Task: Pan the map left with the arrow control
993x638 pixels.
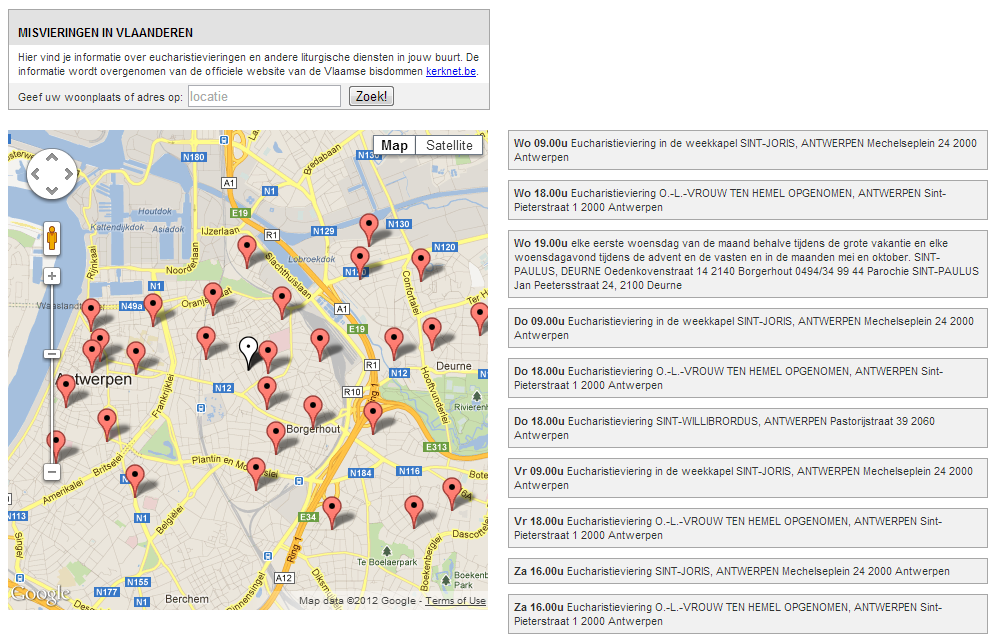Action: coord(35,174)
